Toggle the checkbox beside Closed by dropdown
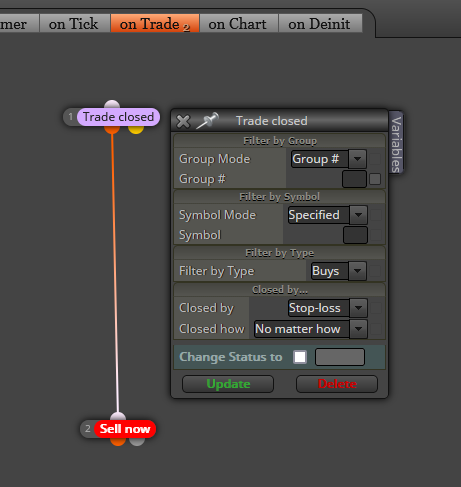The width and height of the screenshot is (461, 487). tap(376, 308)
